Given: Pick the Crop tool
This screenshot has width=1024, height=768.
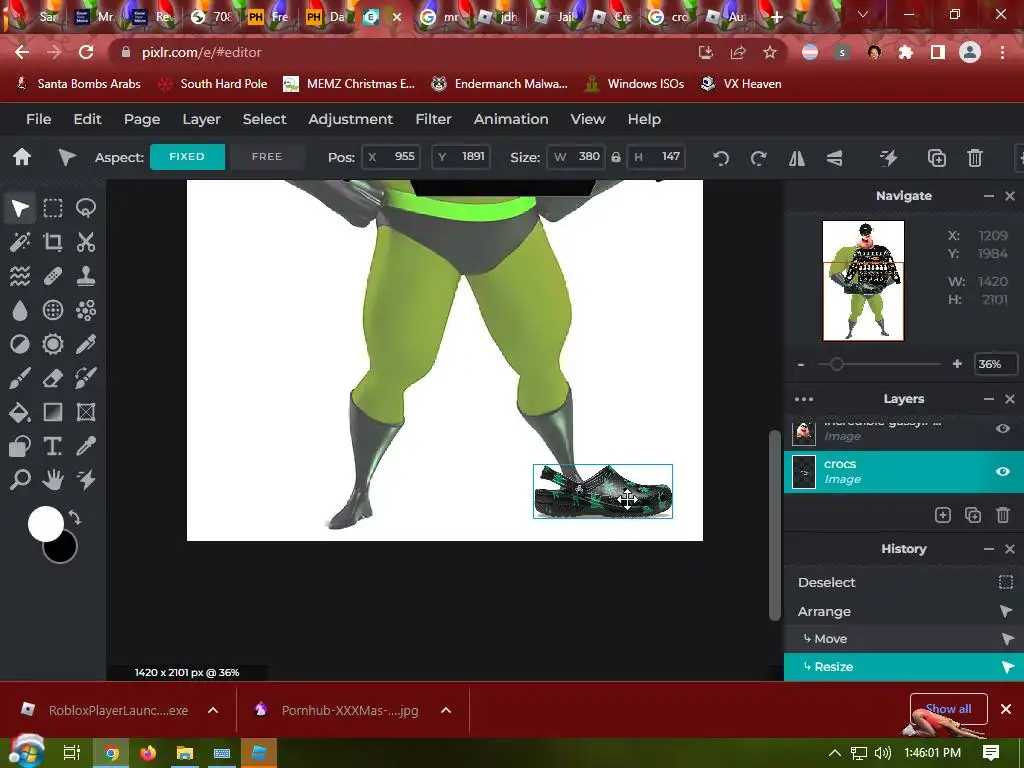Looking at the screenshot, I should click(x=53, y=242).
